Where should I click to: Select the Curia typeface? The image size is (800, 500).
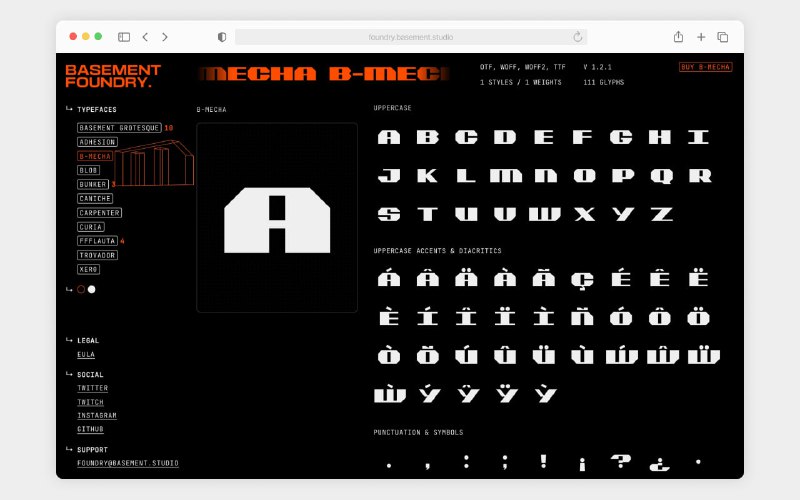(91, 227)
